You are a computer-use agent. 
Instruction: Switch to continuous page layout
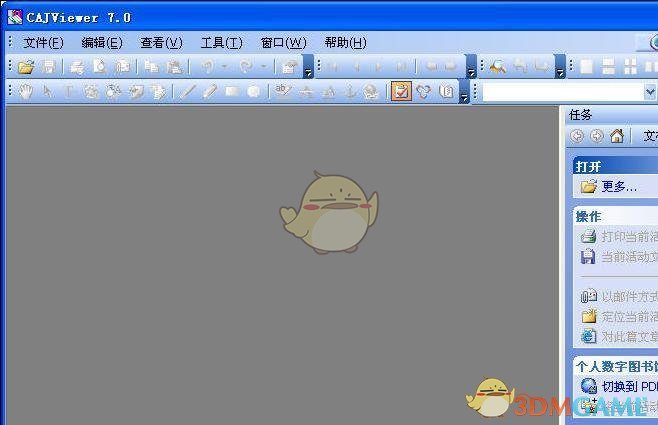pyautogui.click(x=608, y=66)
